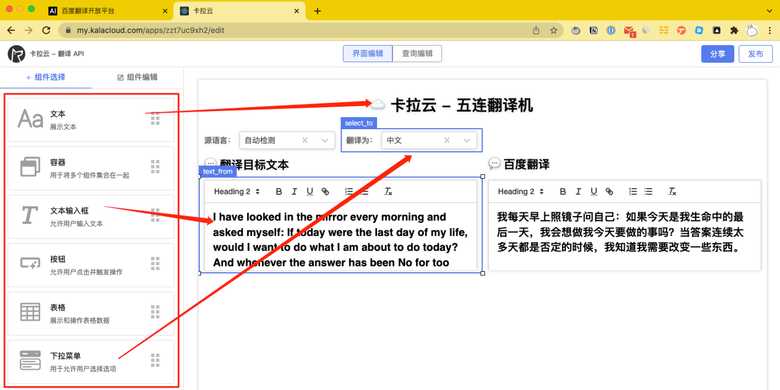This screenshot has width=780, height=390.
Task: Grab the drag handle of 文本 component
Action: 155,118
